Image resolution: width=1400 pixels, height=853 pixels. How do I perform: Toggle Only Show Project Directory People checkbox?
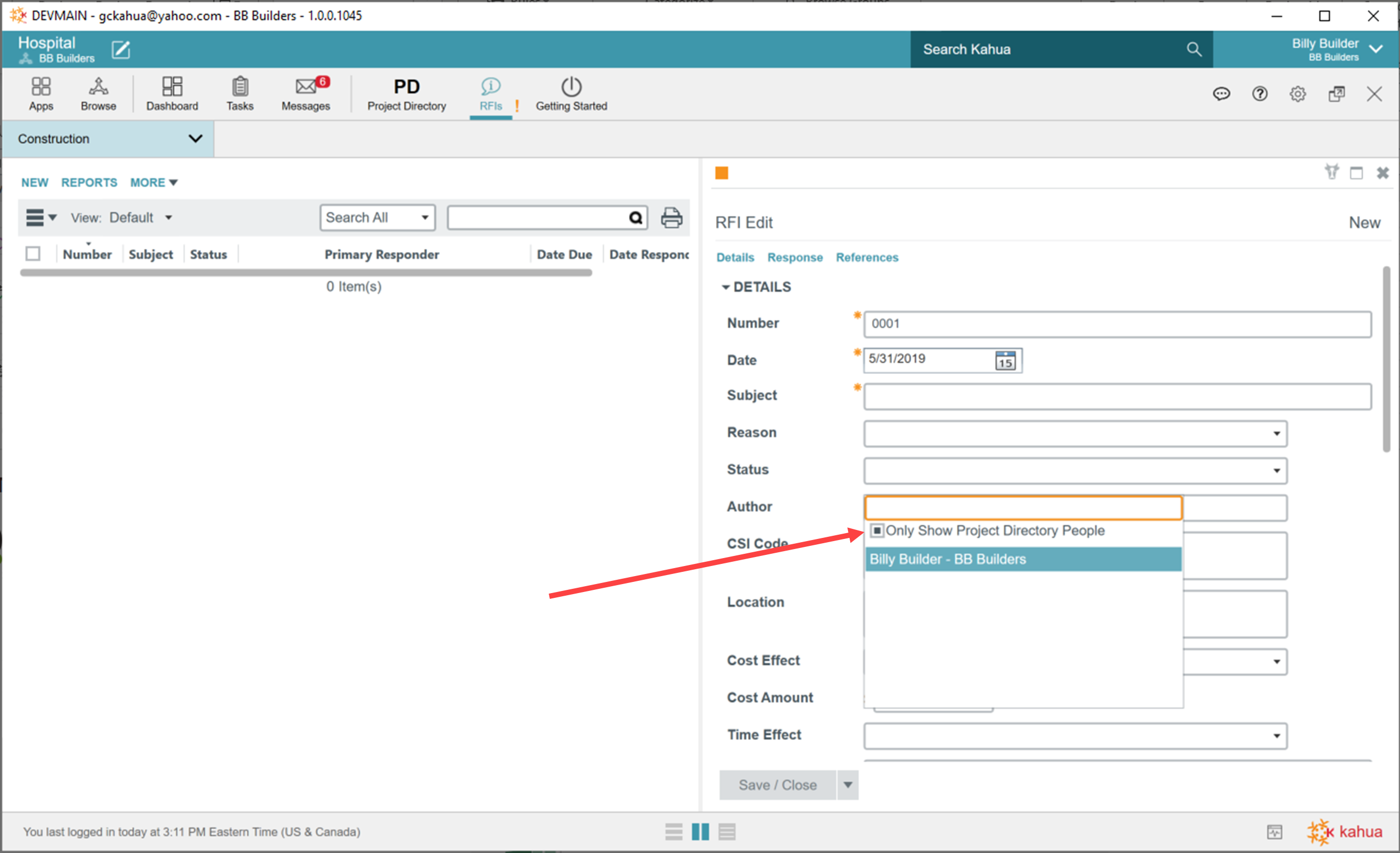[x=877, y=530]
